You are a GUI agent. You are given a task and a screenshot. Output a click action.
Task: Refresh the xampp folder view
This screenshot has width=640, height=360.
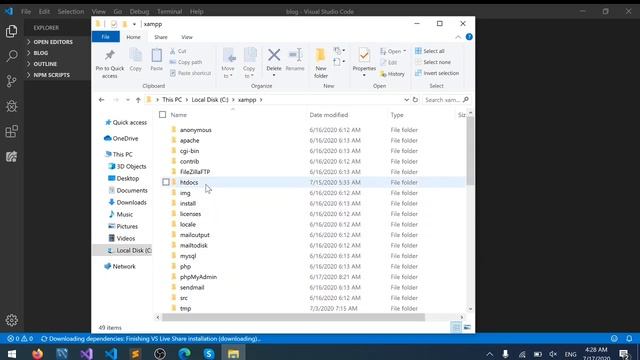point(415,100)
